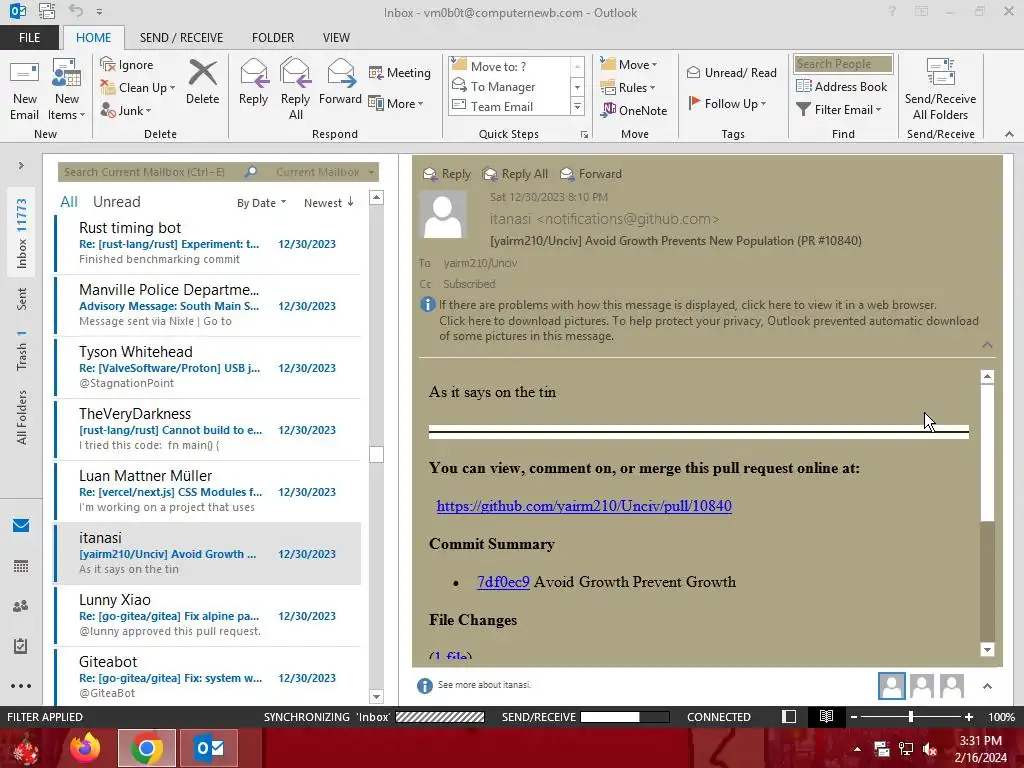Switch to the FOLDER tab

click(x=273, y=37)
